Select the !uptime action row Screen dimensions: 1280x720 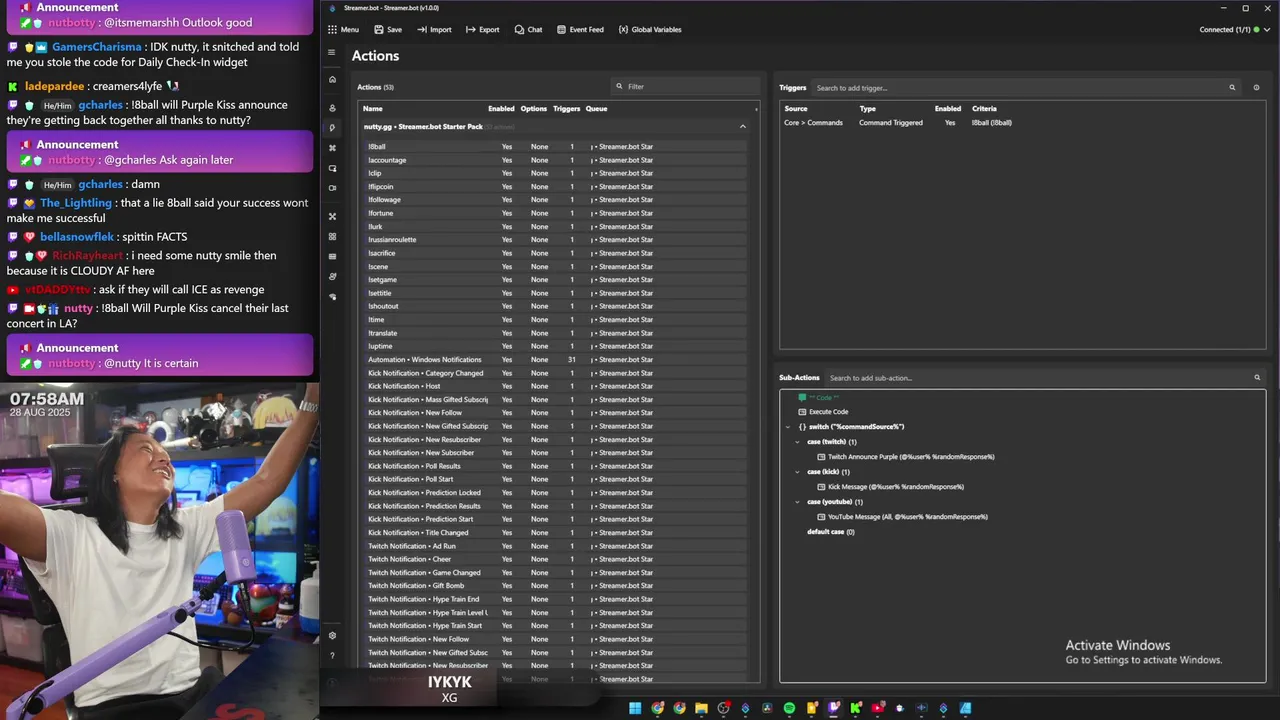point(554,346)
